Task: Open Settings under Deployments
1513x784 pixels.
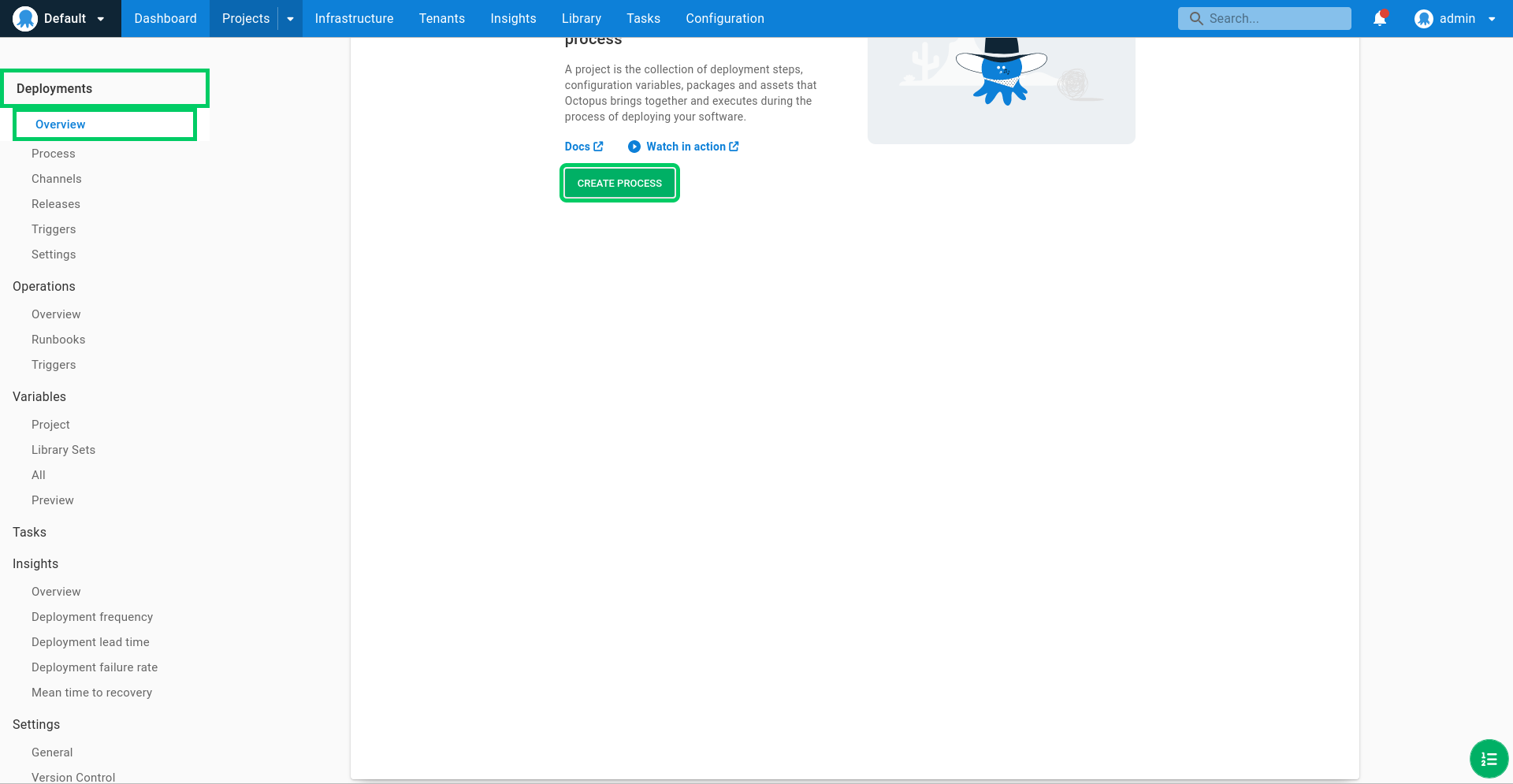Action: 54,255
